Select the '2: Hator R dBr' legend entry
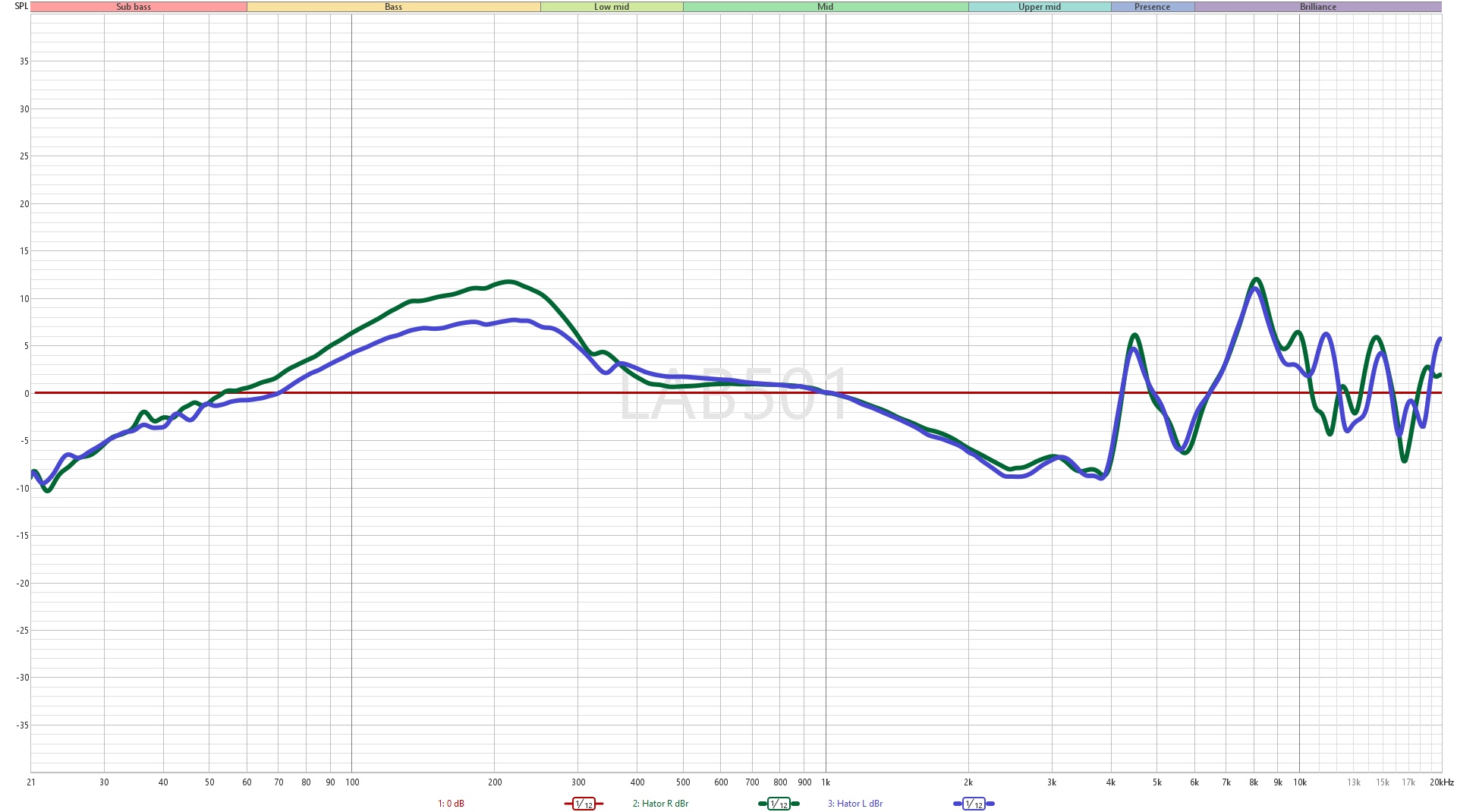1457x812 pixels. 660,804
